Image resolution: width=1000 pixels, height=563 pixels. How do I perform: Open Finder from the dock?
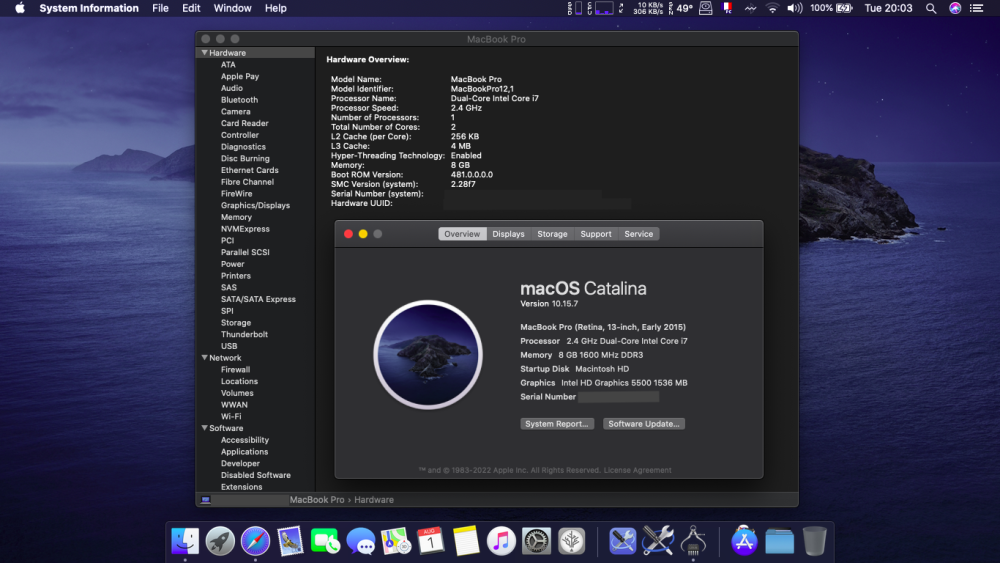(185, 541)
